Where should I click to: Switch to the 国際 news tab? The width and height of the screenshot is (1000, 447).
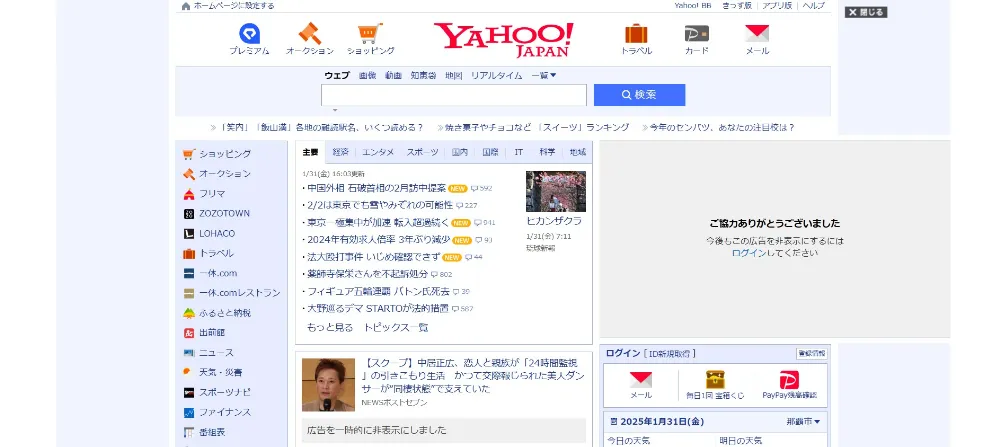[x=490, y=152]
